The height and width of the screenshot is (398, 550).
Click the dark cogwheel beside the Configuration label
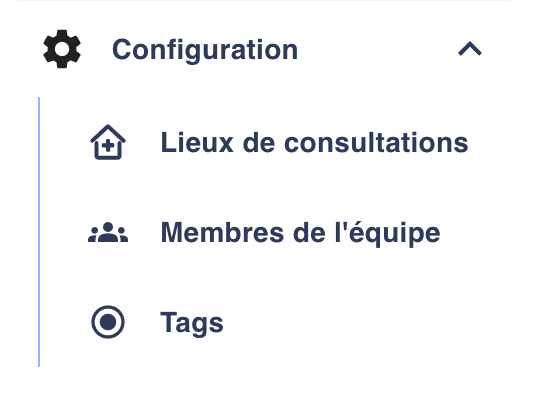tap(62, 49)
